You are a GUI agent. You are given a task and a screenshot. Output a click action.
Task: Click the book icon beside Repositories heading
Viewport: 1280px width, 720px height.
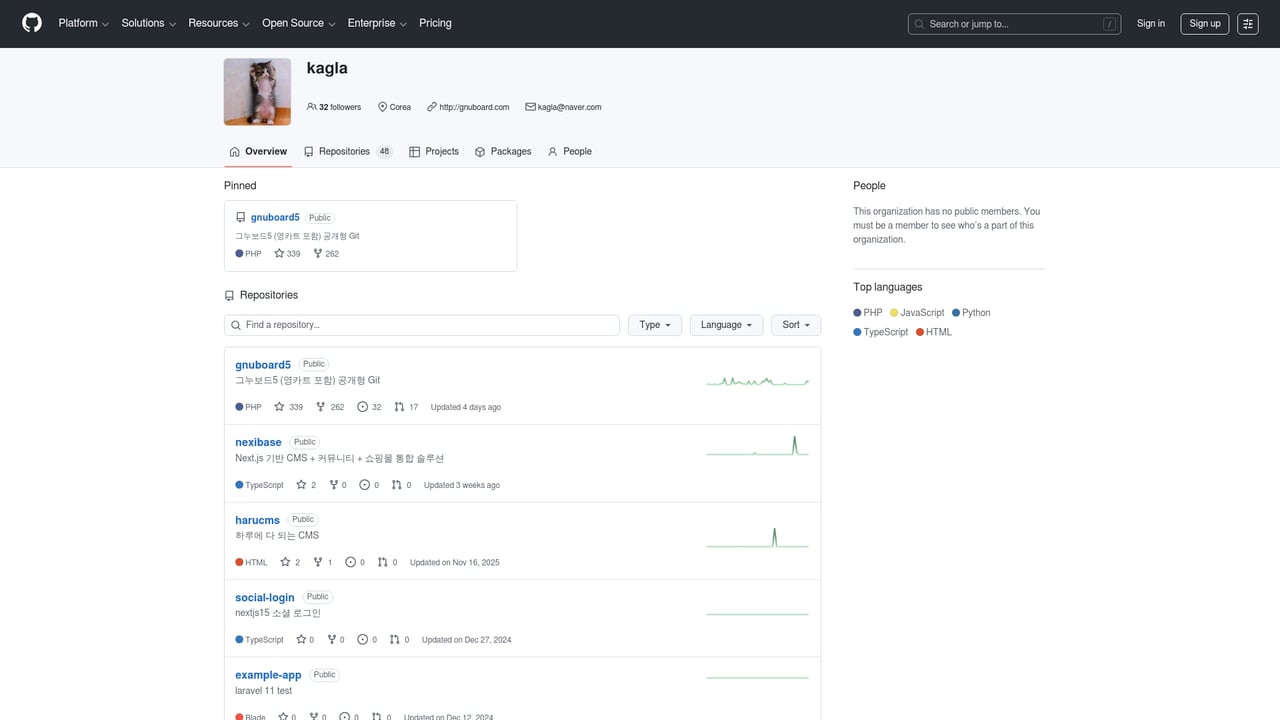point(228,295)
